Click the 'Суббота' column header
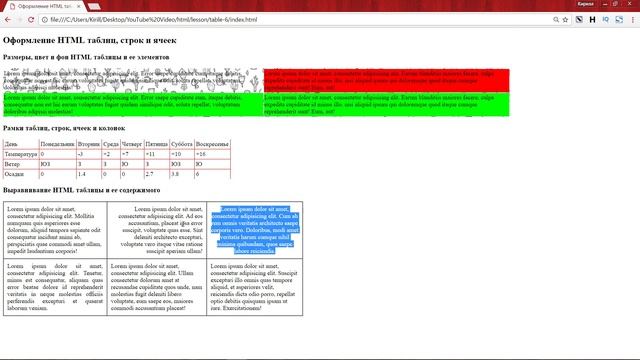Screen dimensions: 640x360 (x=182, y=144)
